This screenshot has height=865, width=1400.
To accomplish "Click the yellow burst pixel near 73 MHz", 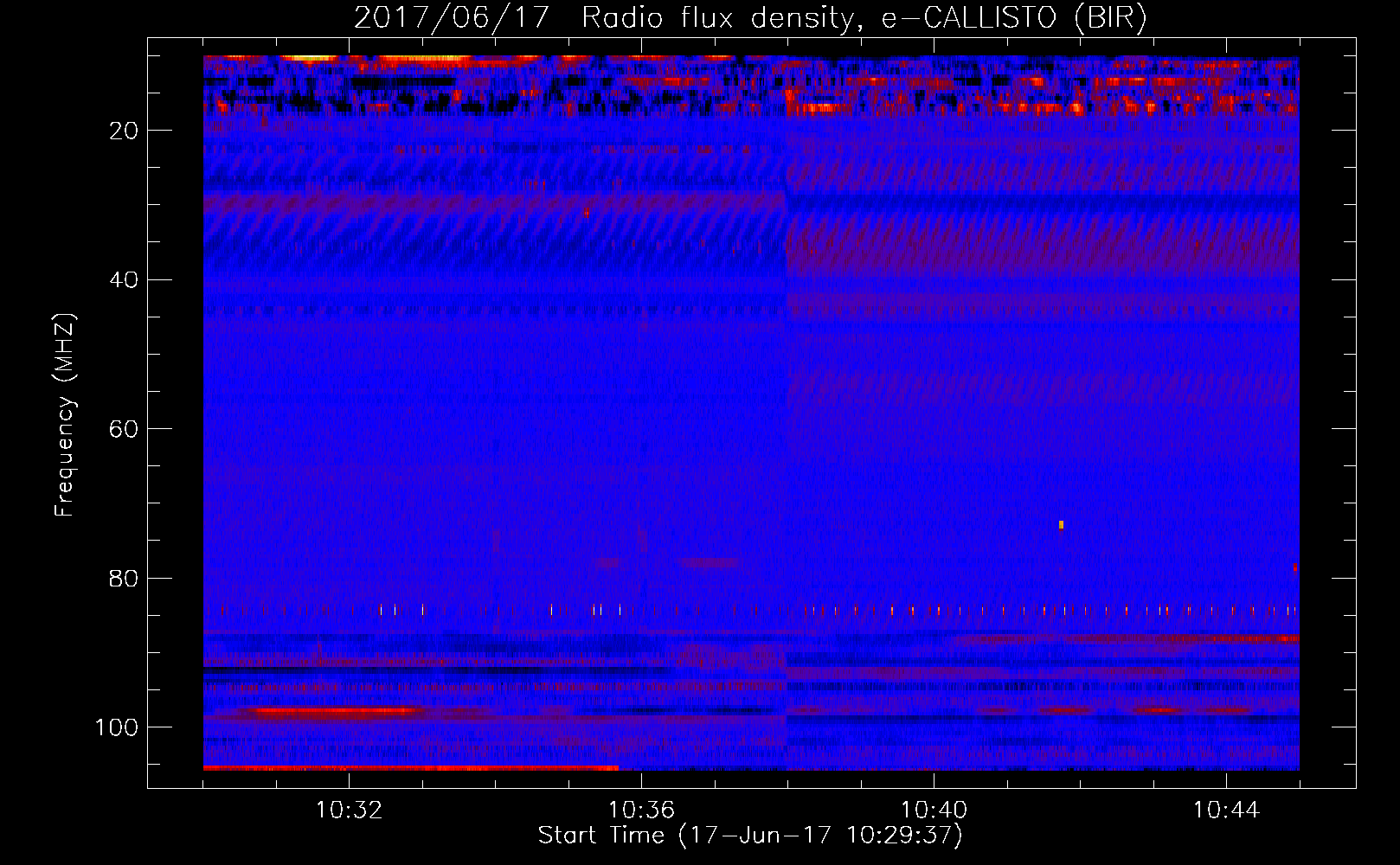I will click(x=1061, y=524).
